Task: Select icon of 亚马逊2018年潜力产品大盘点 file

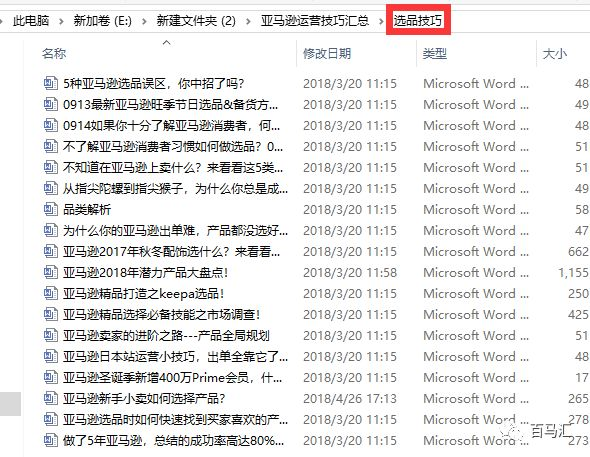Action: (x=50, y=272)
